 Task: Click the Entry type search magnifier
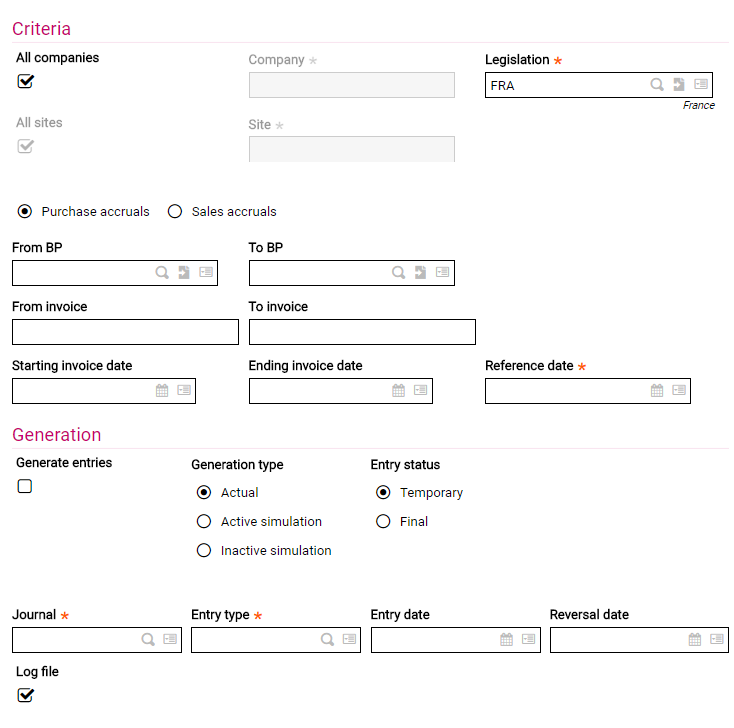[x=327, y=639]
